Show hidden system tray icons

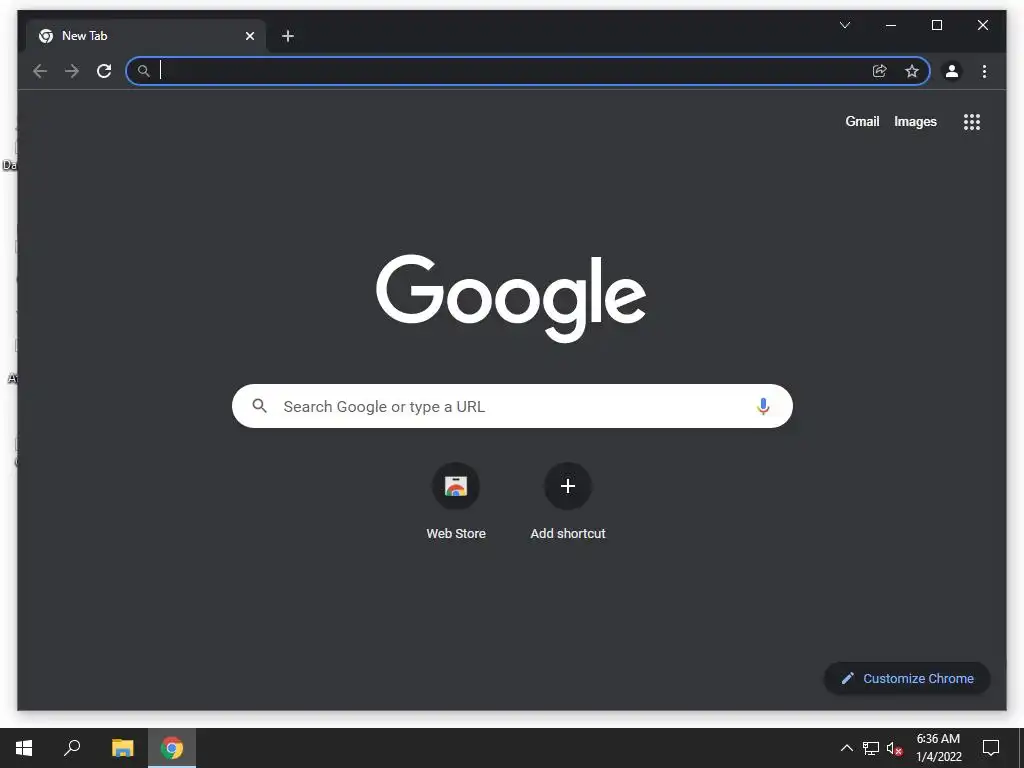846,748
